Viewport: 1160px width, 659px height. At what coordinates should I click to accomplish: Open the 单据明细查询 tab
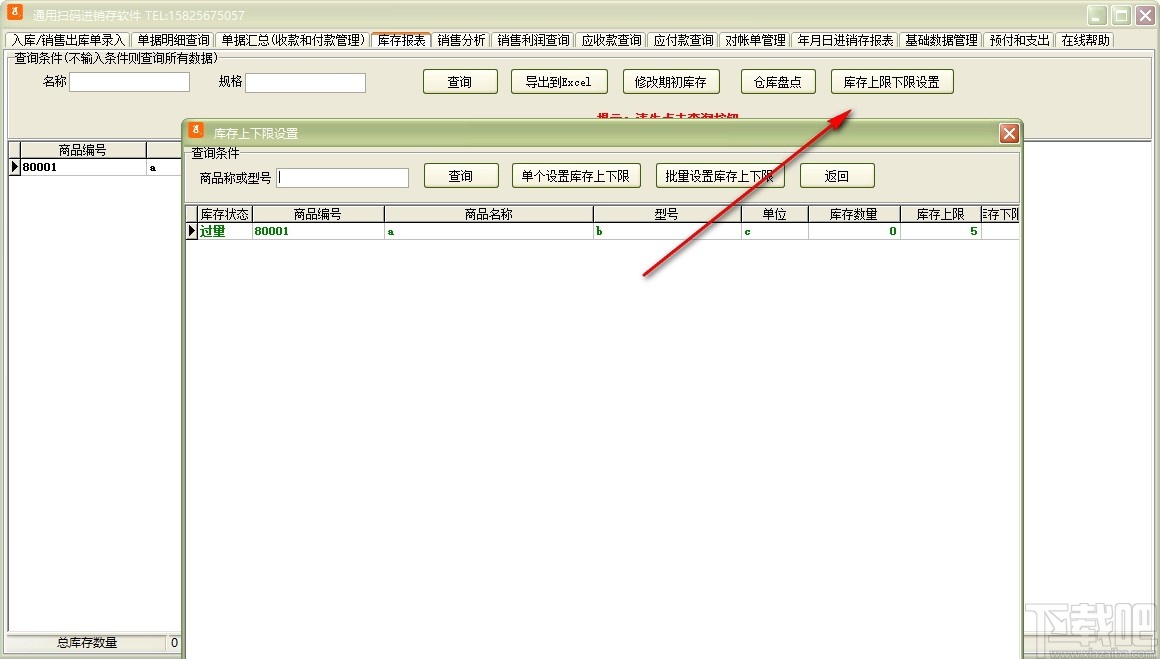tap(170, 41)
